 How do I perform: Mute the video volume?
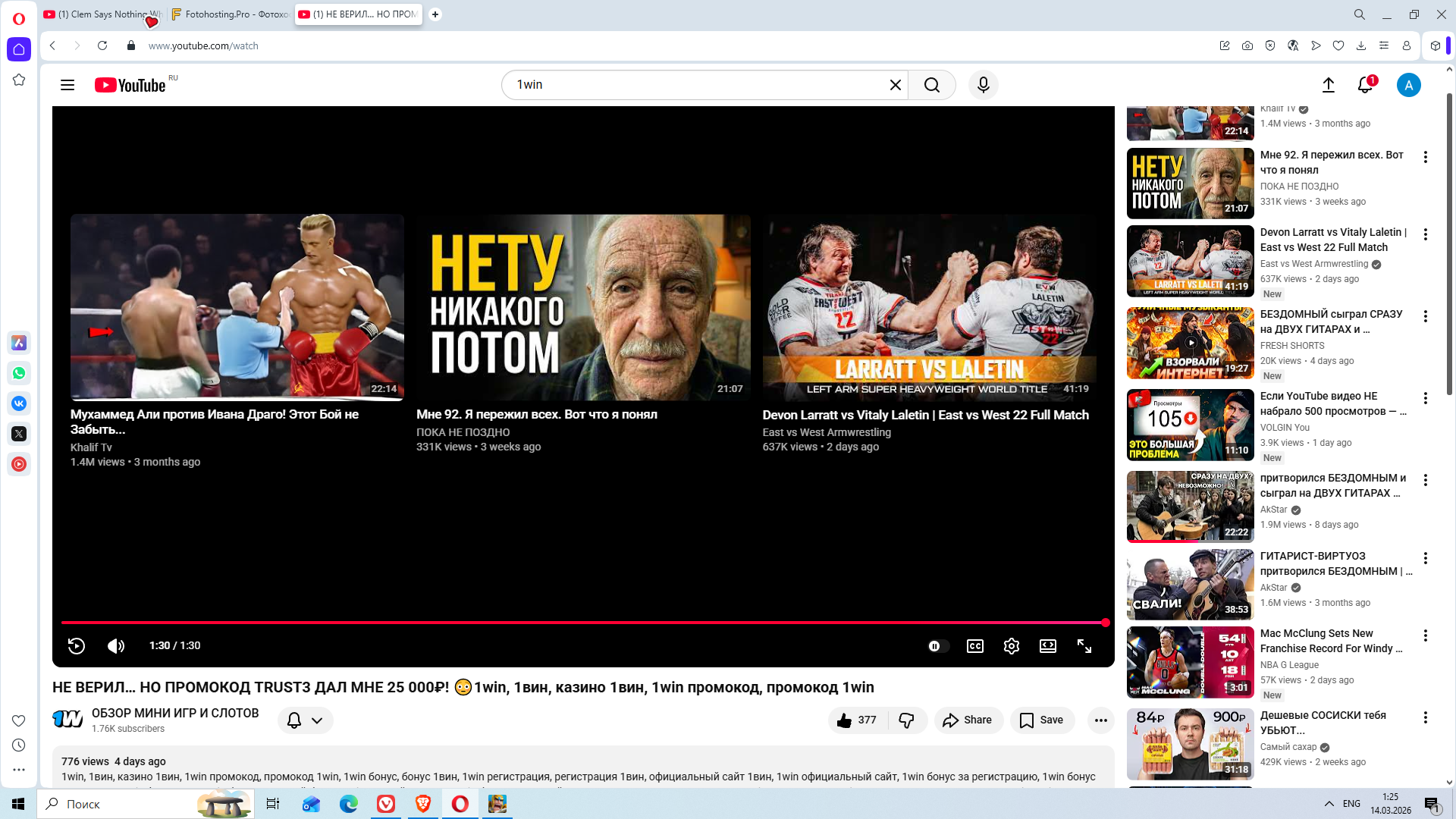(116, 646)
